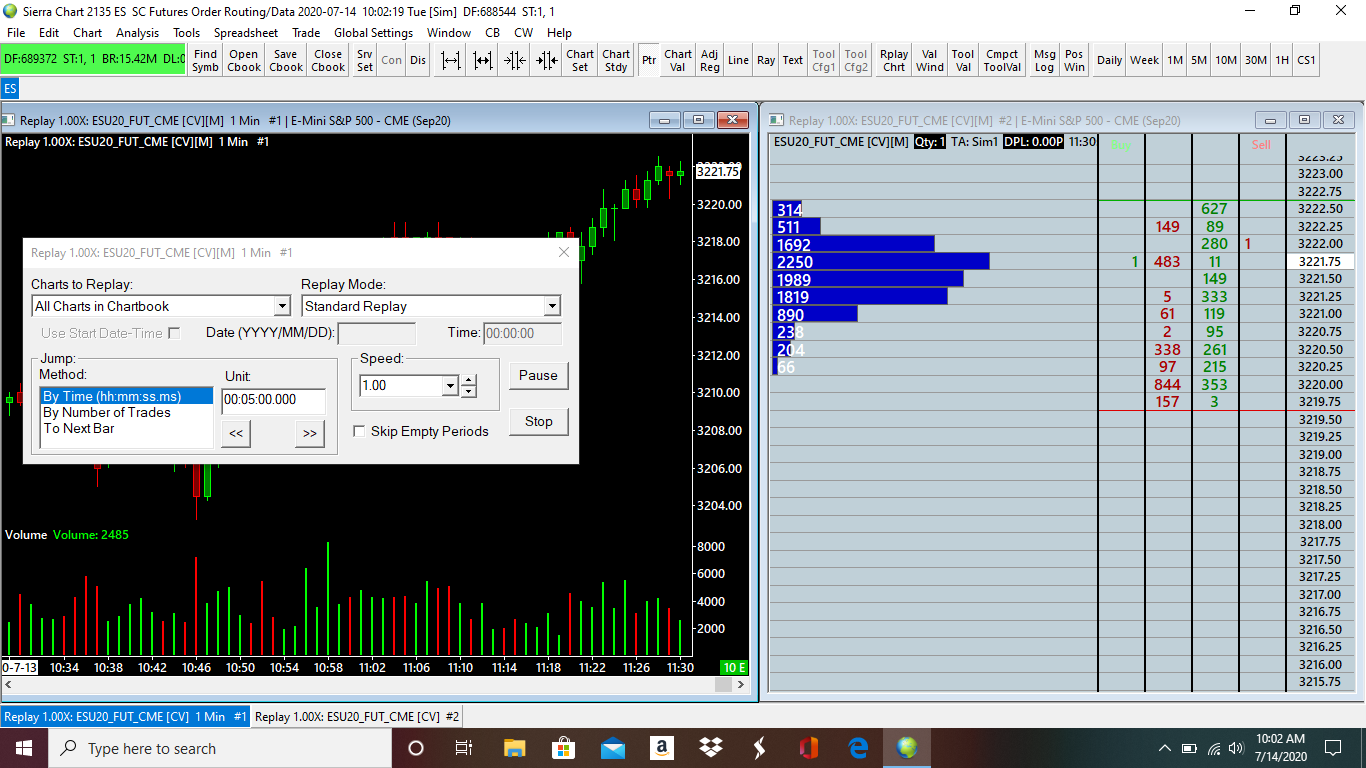Expand the Charts to Replay dropdown
Viewport: 1366px width, 768px height.
(x=281, y=306)
